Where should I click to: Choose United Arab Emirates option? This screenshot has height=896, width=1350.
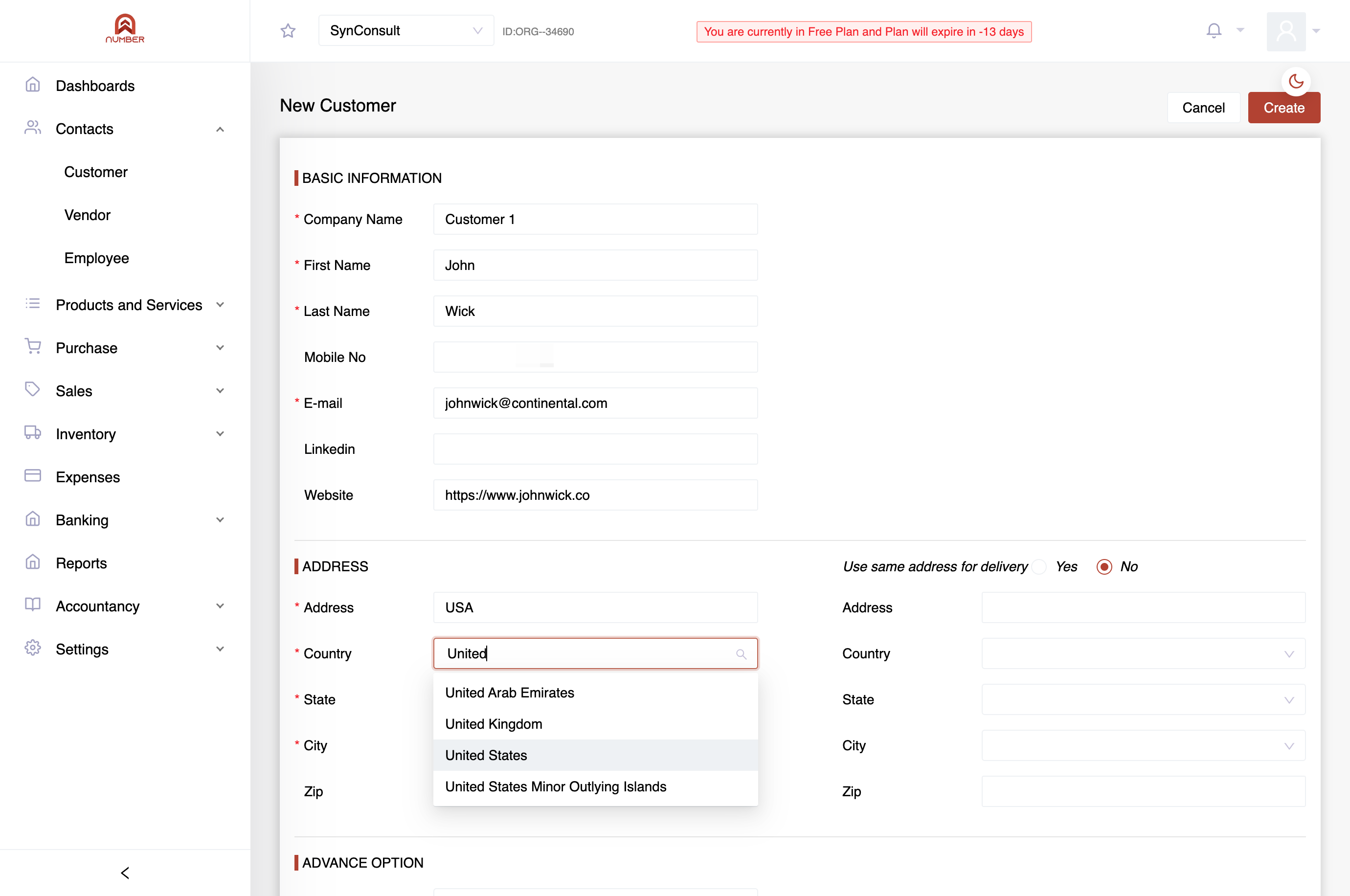pyautogui.click(x=595, y=693)
